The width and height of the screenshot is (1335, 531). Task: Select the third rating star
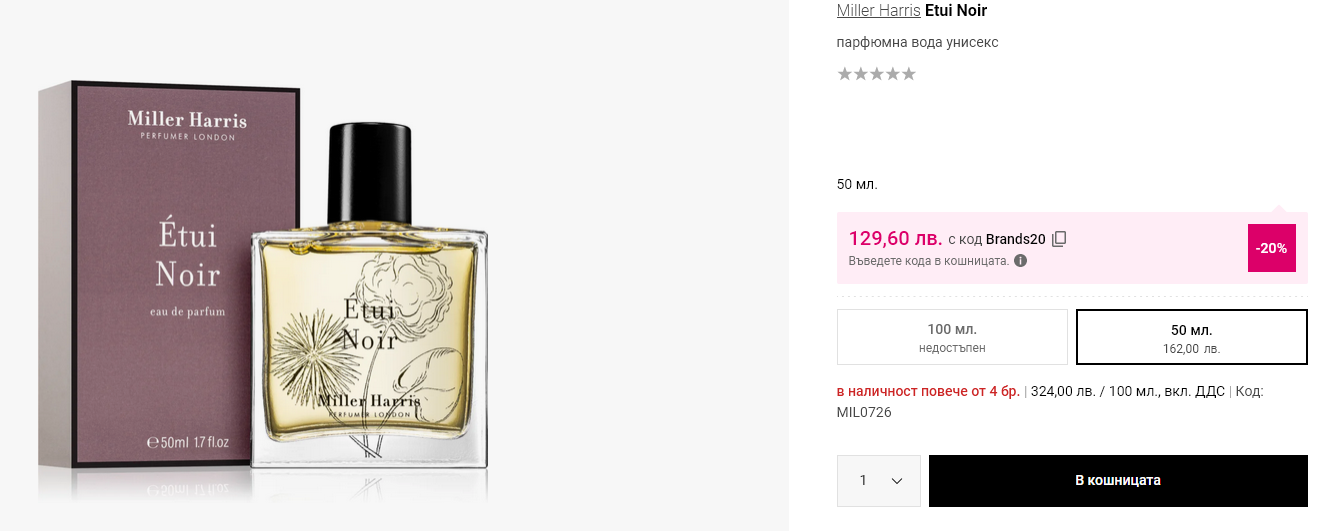click(876, 74)
